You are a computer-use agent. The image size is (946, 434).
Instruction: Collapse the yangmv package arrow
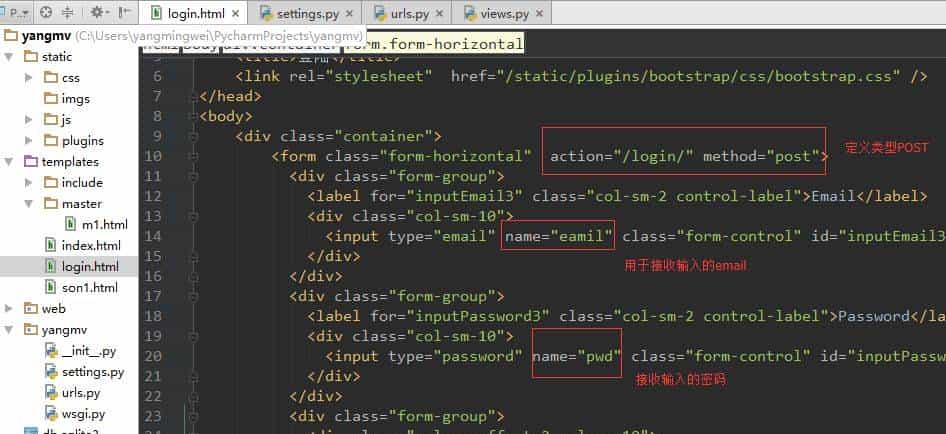pyautogui.click(x=9, y=330)
